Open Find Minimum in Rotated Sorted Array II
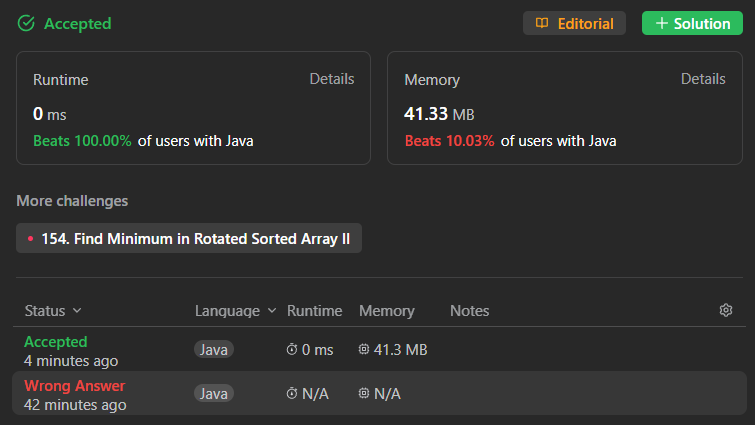Screen dimensions: 755x425 pos(189,239)
